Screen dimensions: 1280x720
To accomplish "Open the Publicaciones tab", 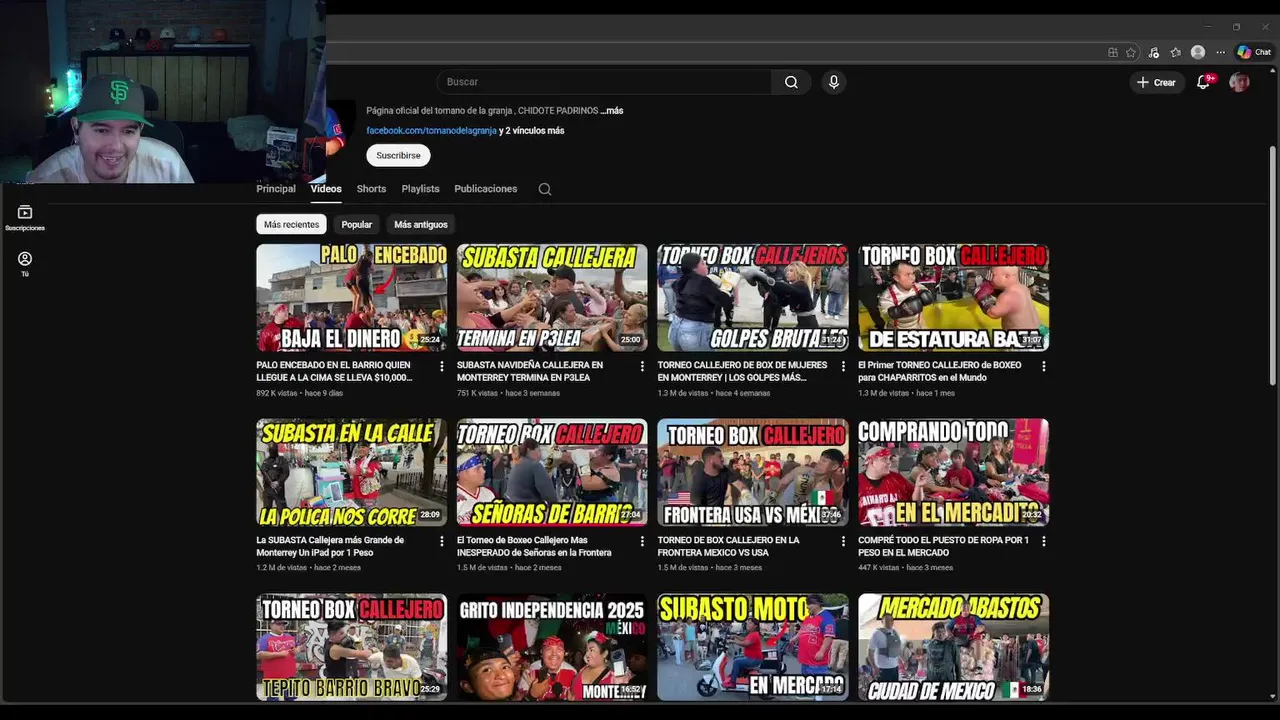I will (x=486, y=189).
